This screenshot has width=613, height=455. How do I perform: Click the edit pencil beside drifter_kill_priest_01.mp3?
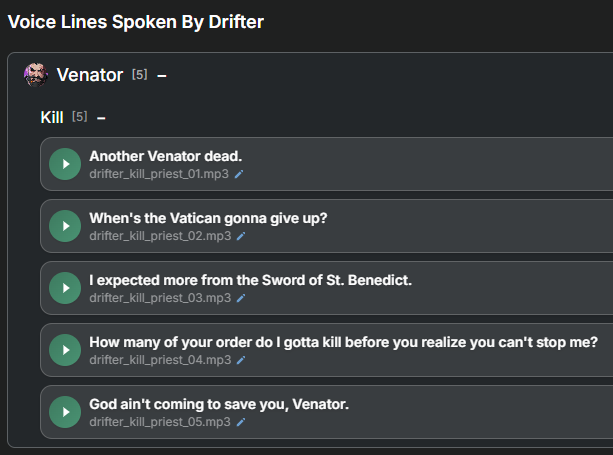240,174
